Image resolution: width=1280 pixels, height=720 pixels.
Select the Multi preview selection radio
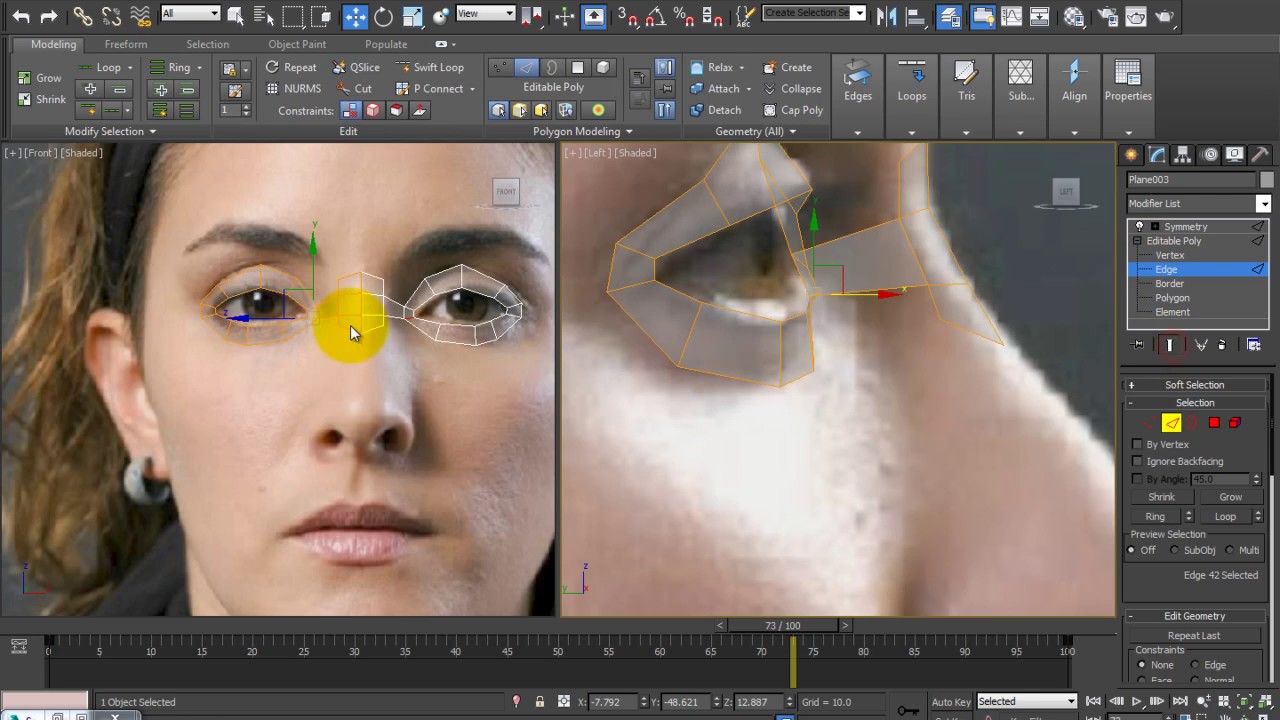pyautogui.click(x=1230, y=550)
